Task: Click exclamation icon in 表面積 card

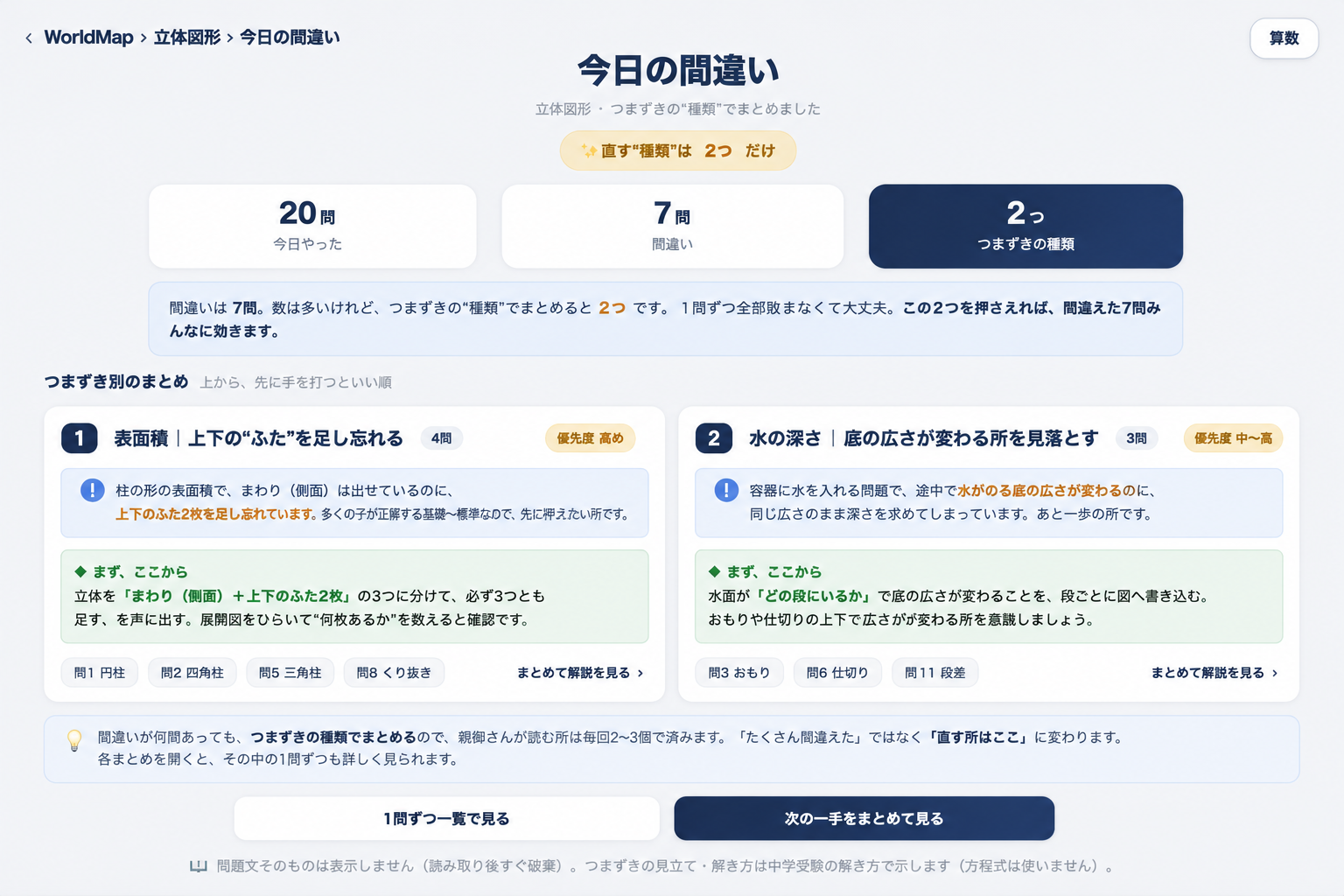Action: point(92,490)
